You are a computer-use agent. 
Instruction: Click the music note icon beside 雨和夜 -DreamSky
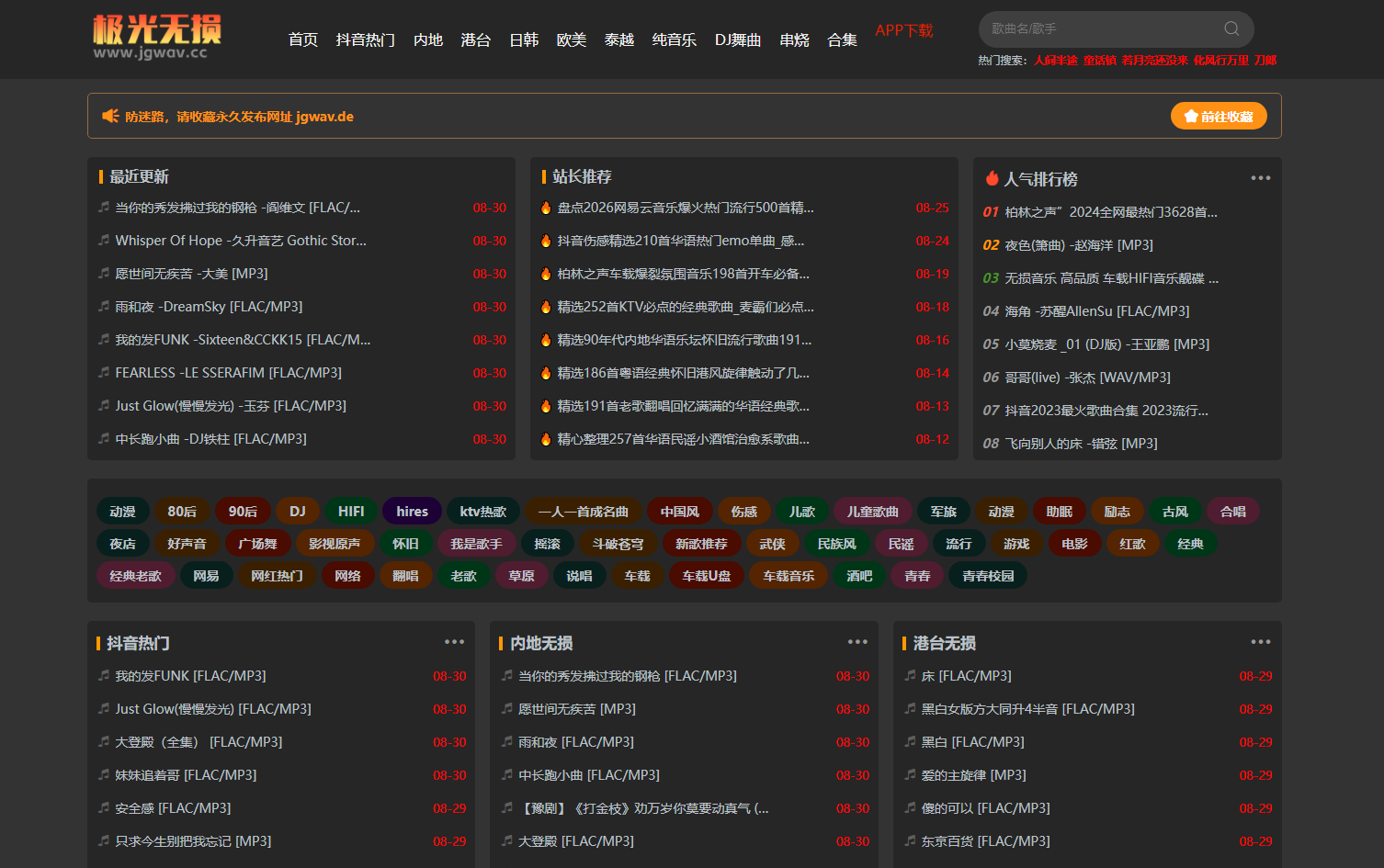click(x=104, y=306)
